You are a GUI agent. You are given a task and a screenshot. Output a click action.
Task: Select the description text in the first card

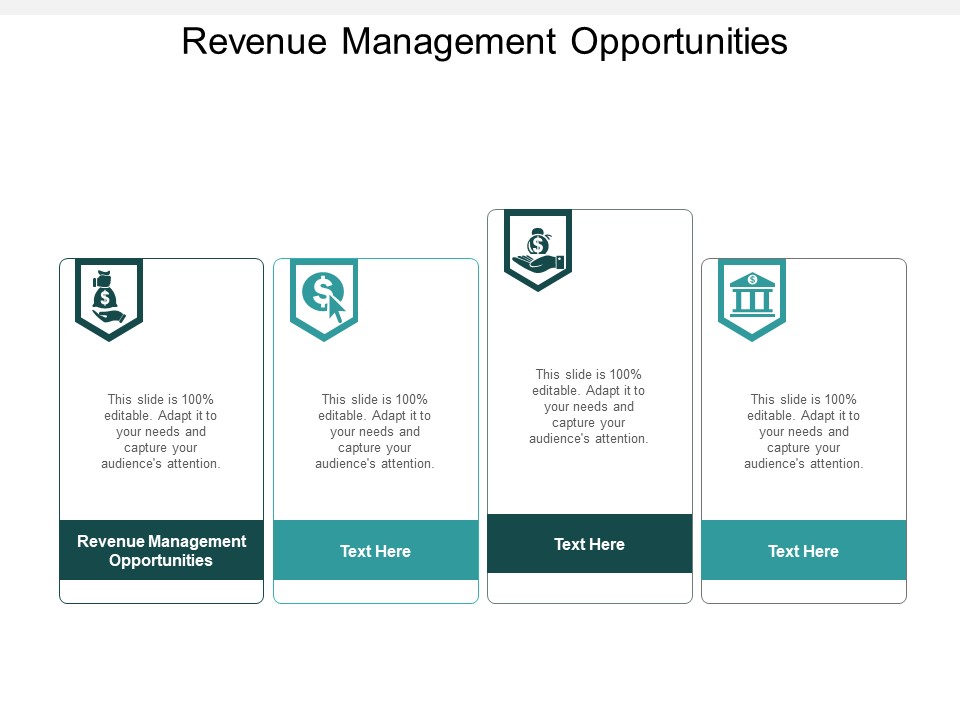(160, 431)
